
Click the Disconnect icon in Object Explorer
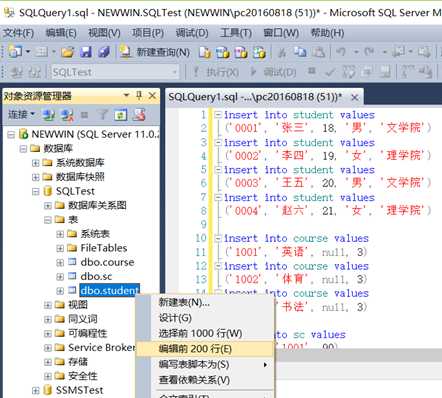[x=67, y=115]
